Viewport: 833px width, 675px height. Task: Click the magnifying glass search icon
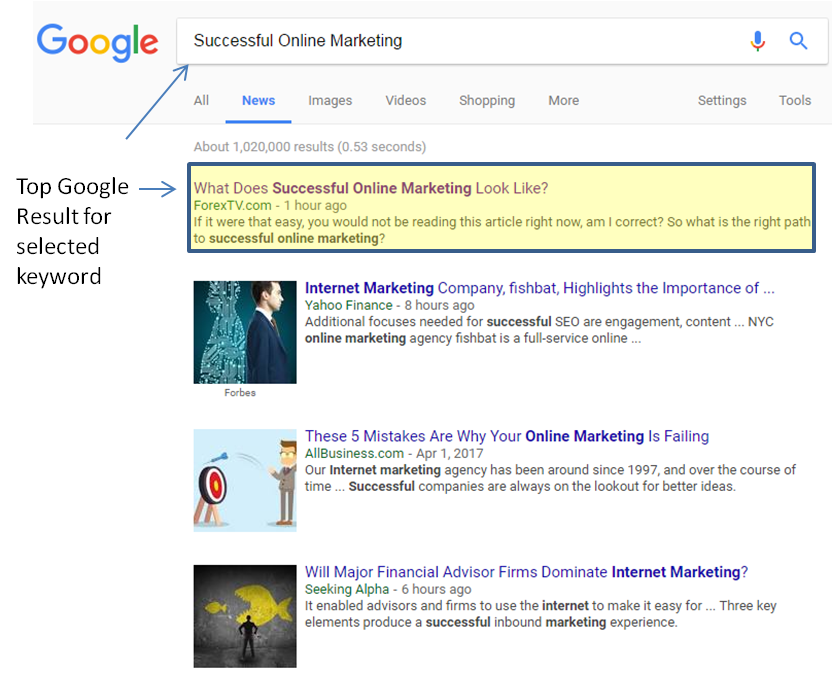click(798, 40)
